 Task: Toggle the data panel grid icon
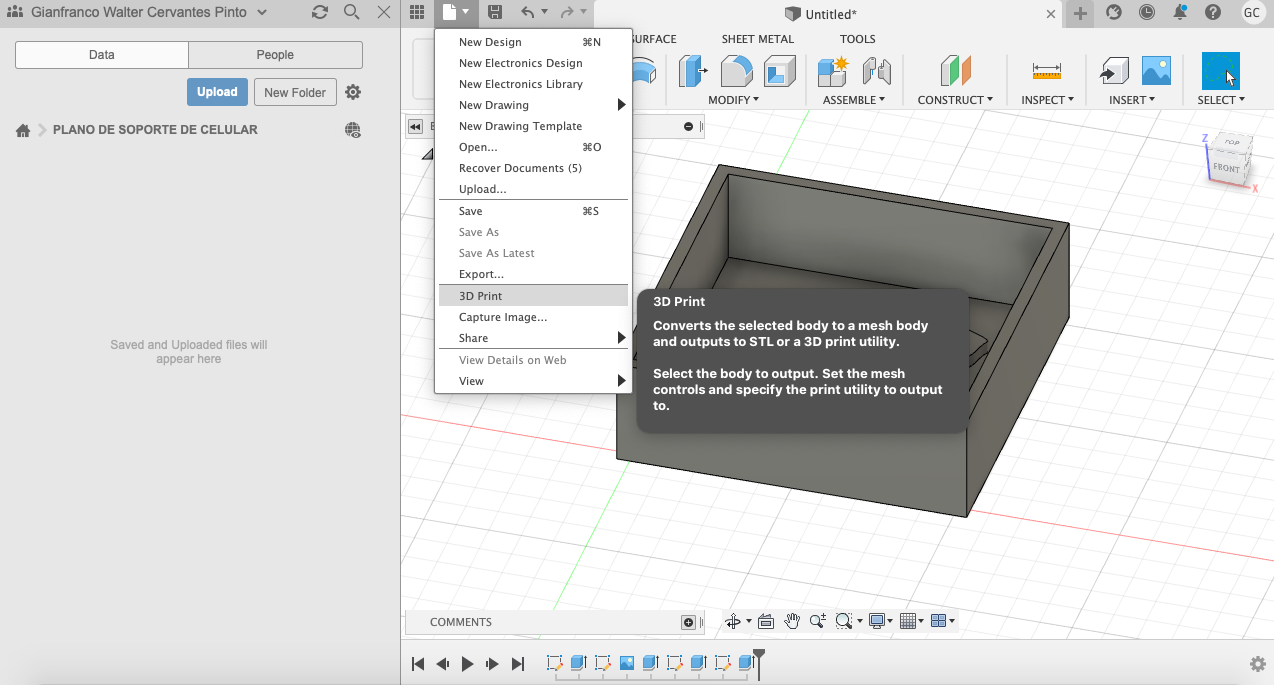pyautogui.click(x=417, y=13)
